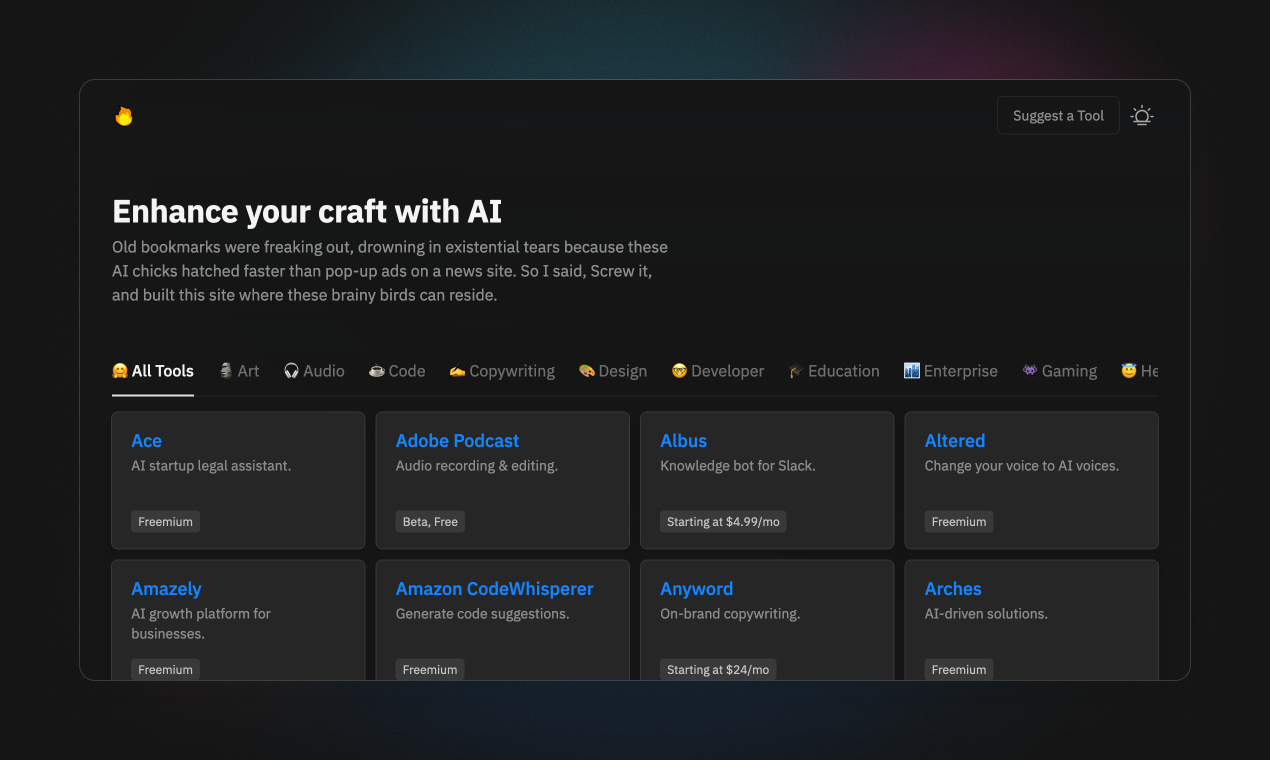Switch to the Audio tab
This screenshot has width=1270, height=760.
[x=314, y=371]
